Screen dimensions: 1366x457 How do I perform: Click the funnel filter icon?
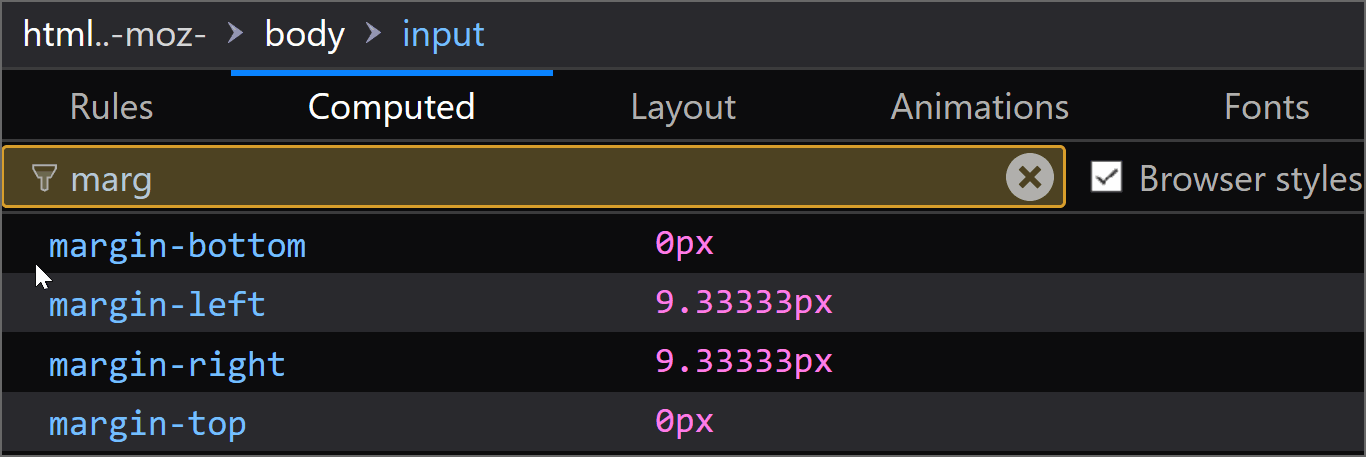coord(44,179)
